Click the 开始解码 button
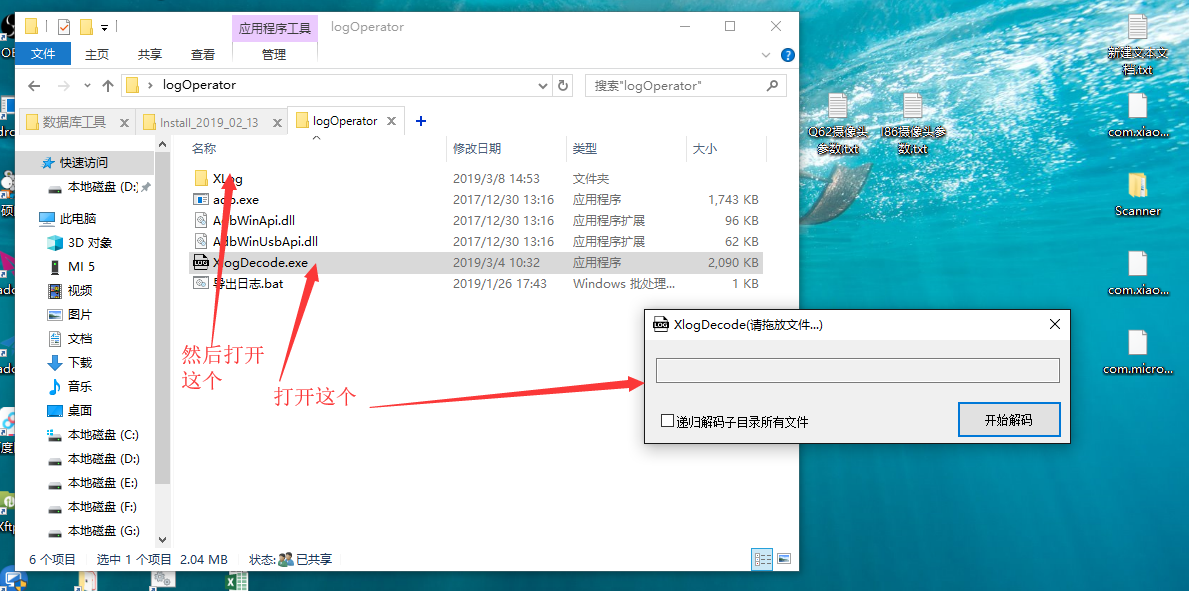 pyautogui.click(x=1008, y=420)
